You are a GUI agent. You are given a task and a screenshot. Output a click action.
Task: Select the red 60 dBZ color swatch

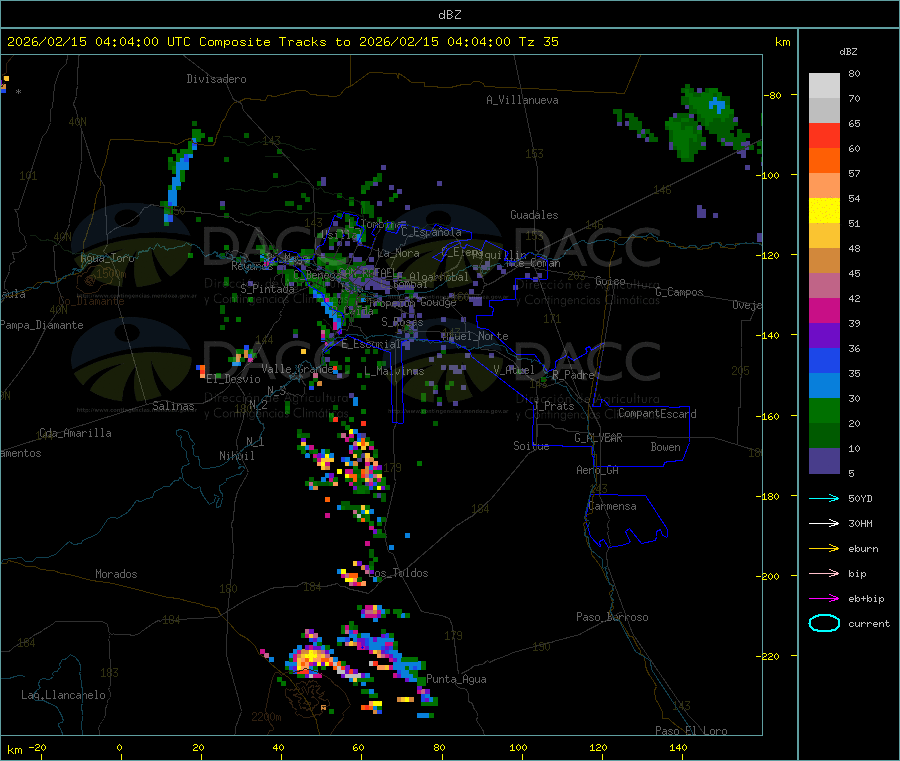pos(824,135)
